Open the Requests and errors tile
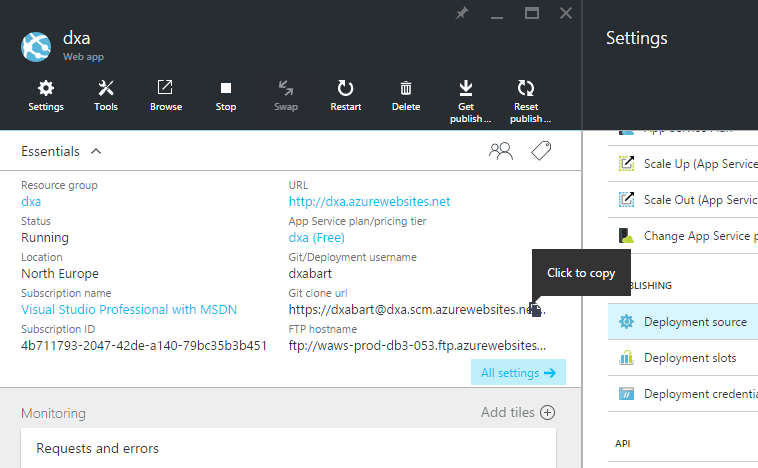 98,449
